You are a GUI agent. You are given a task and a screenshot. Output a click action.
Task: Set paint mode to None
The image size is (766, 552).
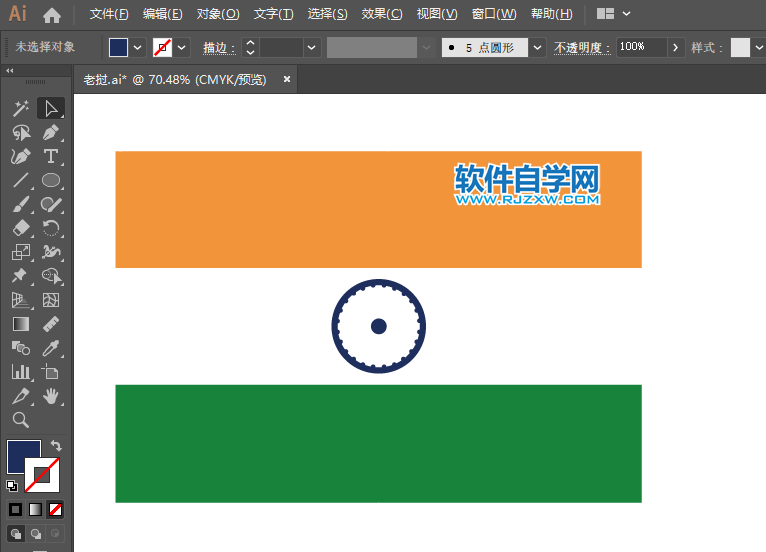click(56, 509)
